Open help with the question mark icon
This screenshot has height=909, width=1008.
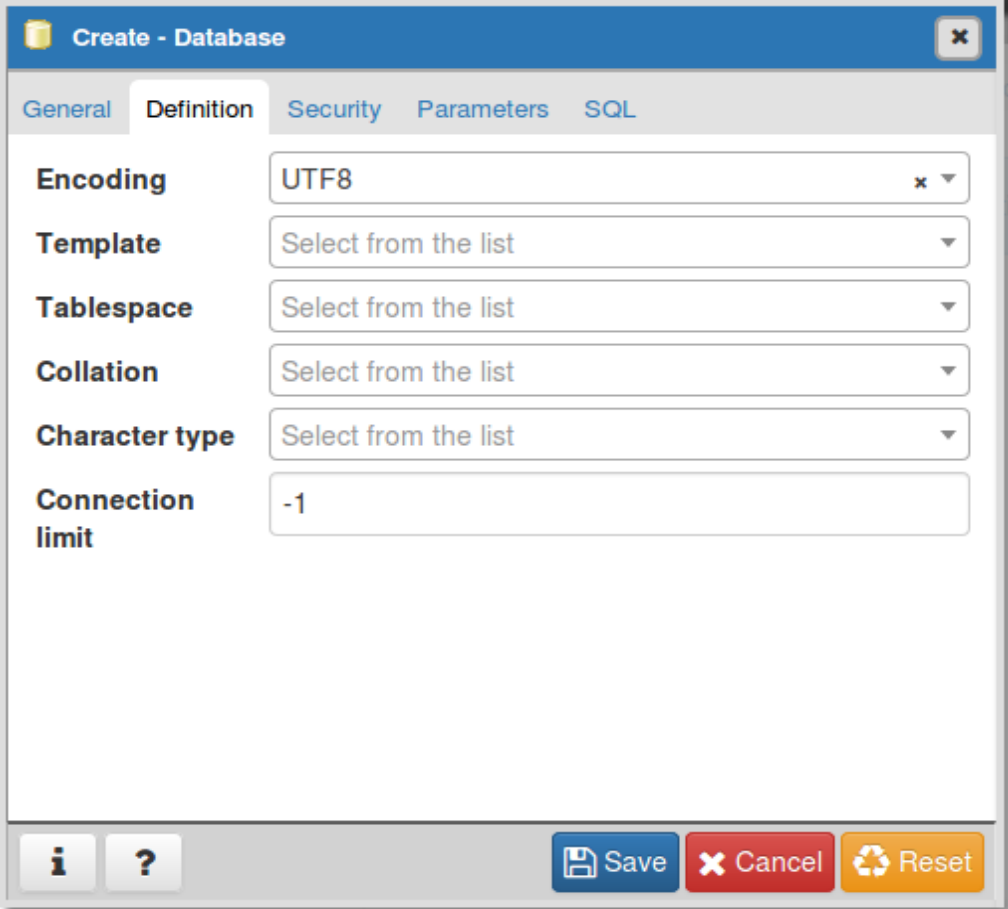[x=144, y=862]
